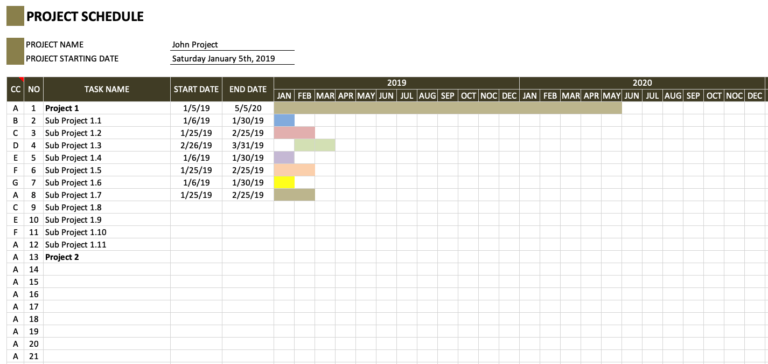Select the Project 2 task name cell
The image size is (768, 364).
click(x=107, y=257)
